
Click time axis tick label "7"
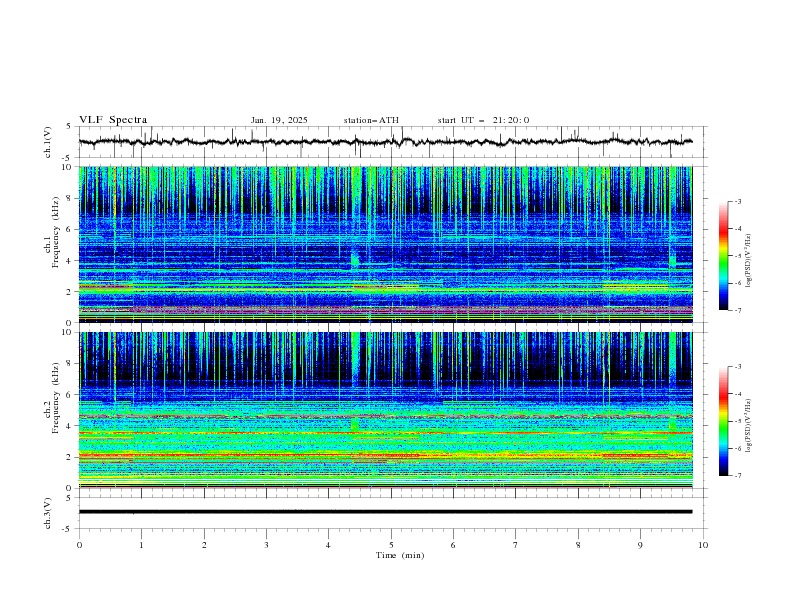pyautogui.click(x=516, y=545)
